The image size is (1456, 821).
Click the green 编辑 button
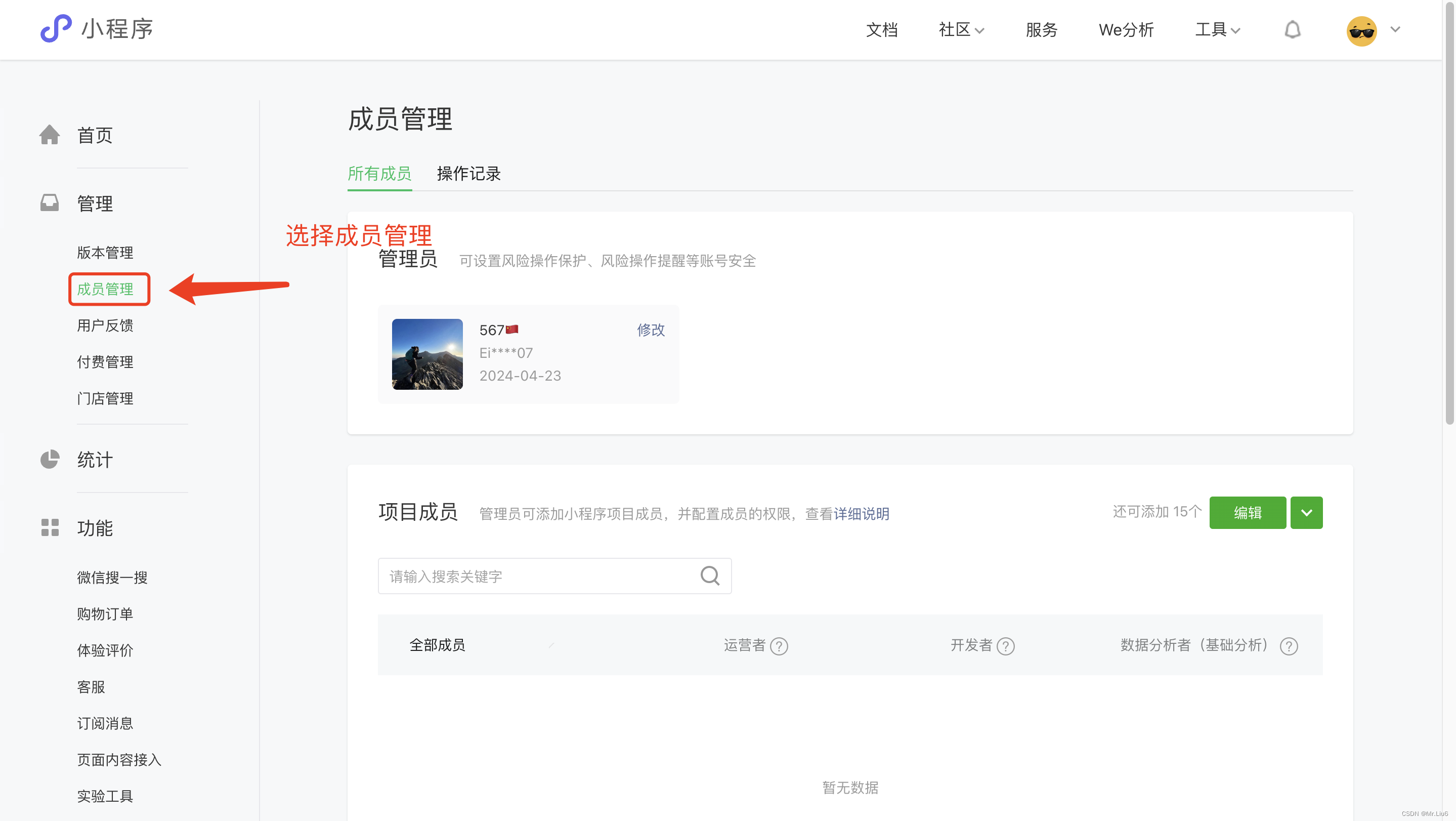click(1248, 512)
